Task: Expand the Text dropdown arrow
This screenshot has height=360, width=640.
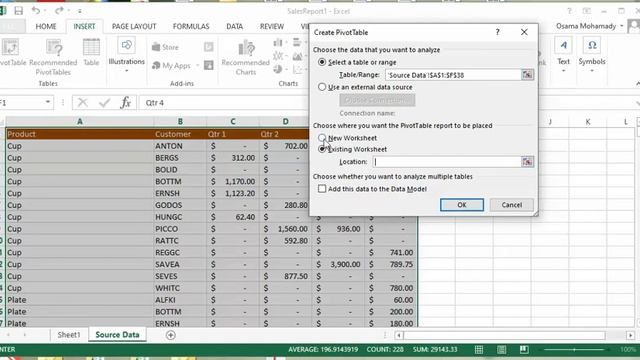Action: 564,71
